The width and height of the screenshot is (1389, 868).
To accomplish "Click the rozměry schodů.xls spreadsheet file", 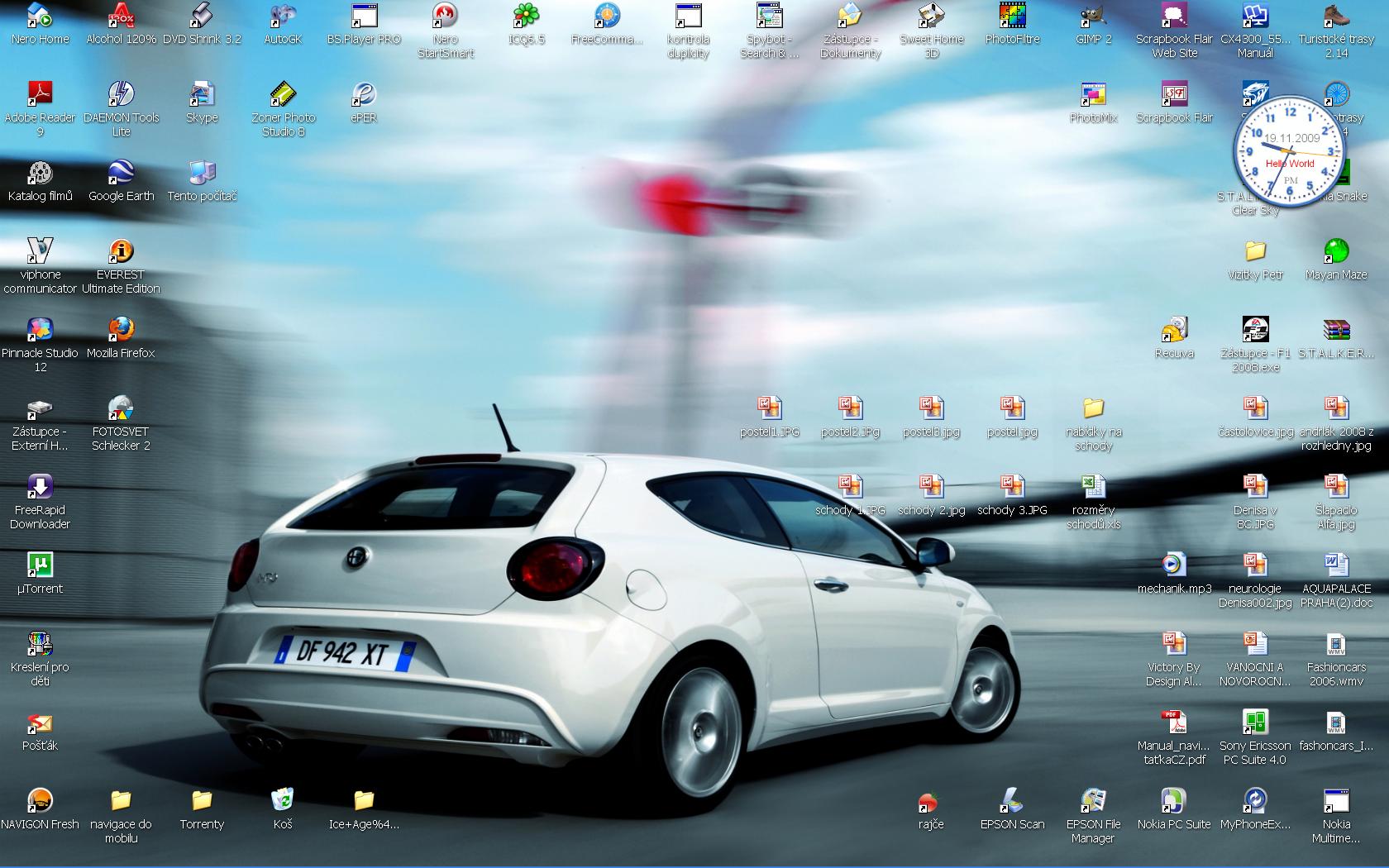I will pyautogui.click(x=1093, y=487).
